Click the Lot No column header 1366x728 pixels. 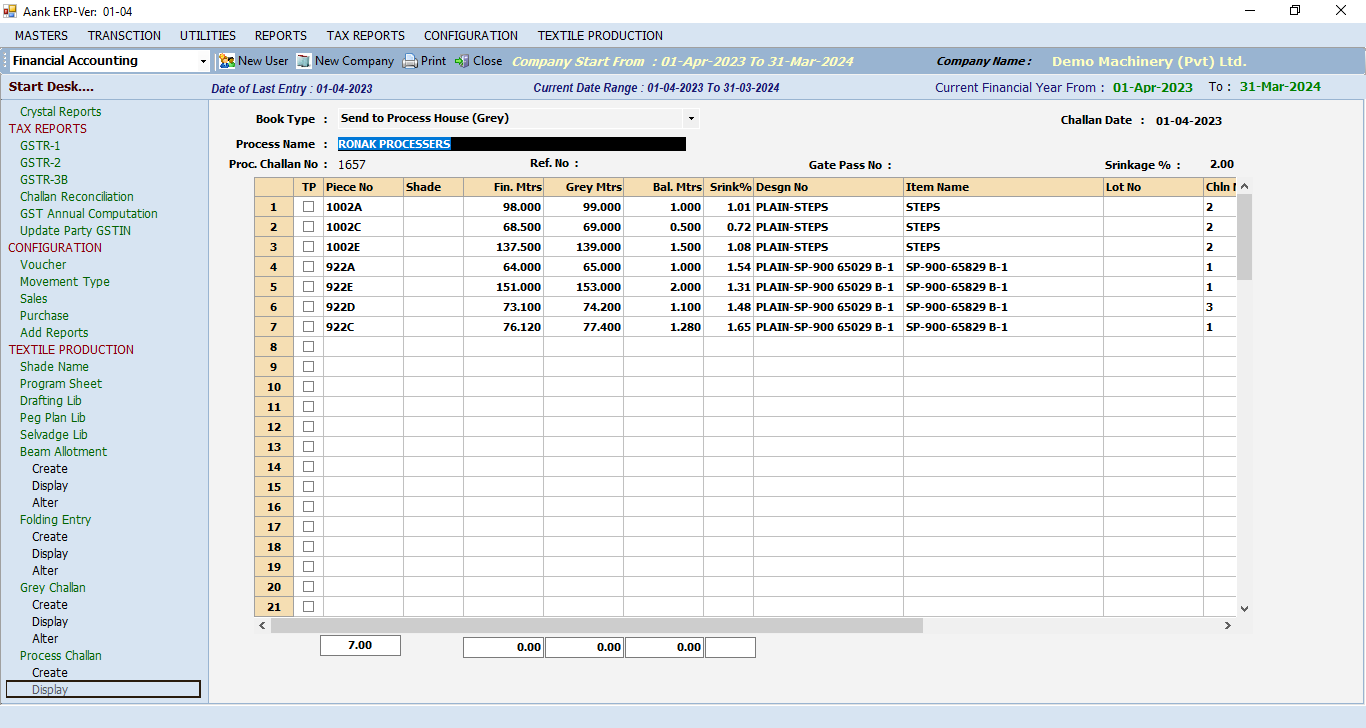click(1153, 187)
